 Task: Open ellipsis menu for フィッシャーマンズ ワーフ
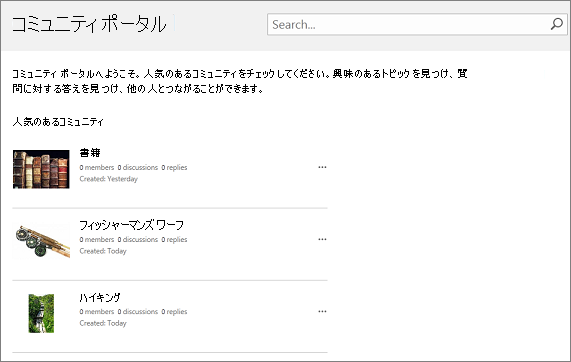pyautogui.click(x=322, y=239)
